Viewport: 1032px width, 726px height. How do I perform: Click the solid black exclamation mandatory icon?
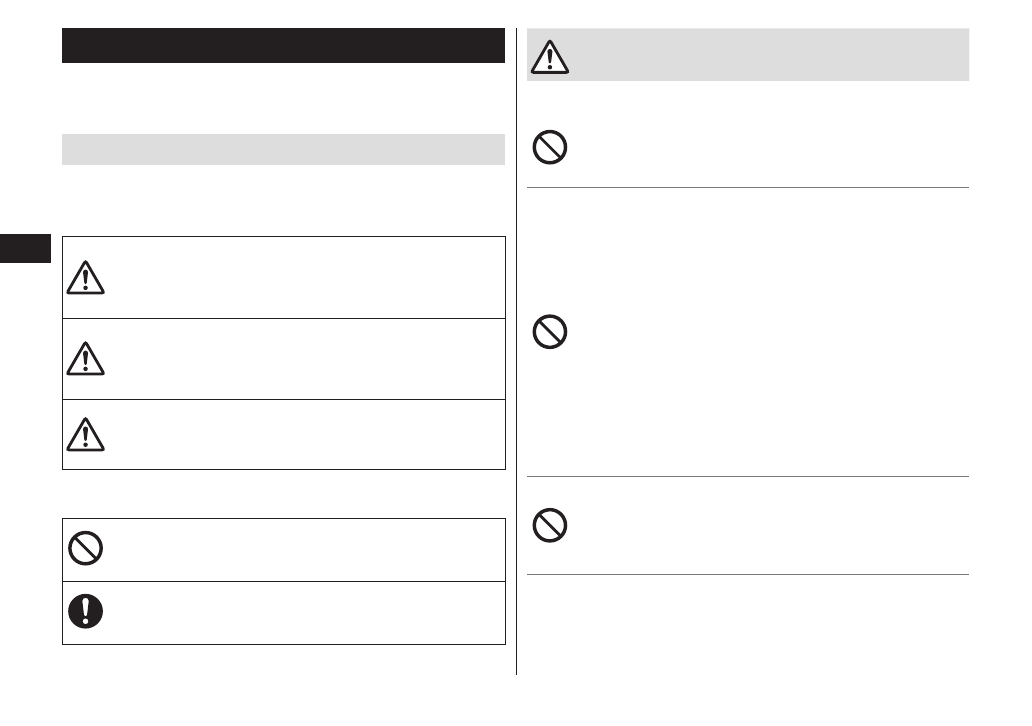click(86, 611)
